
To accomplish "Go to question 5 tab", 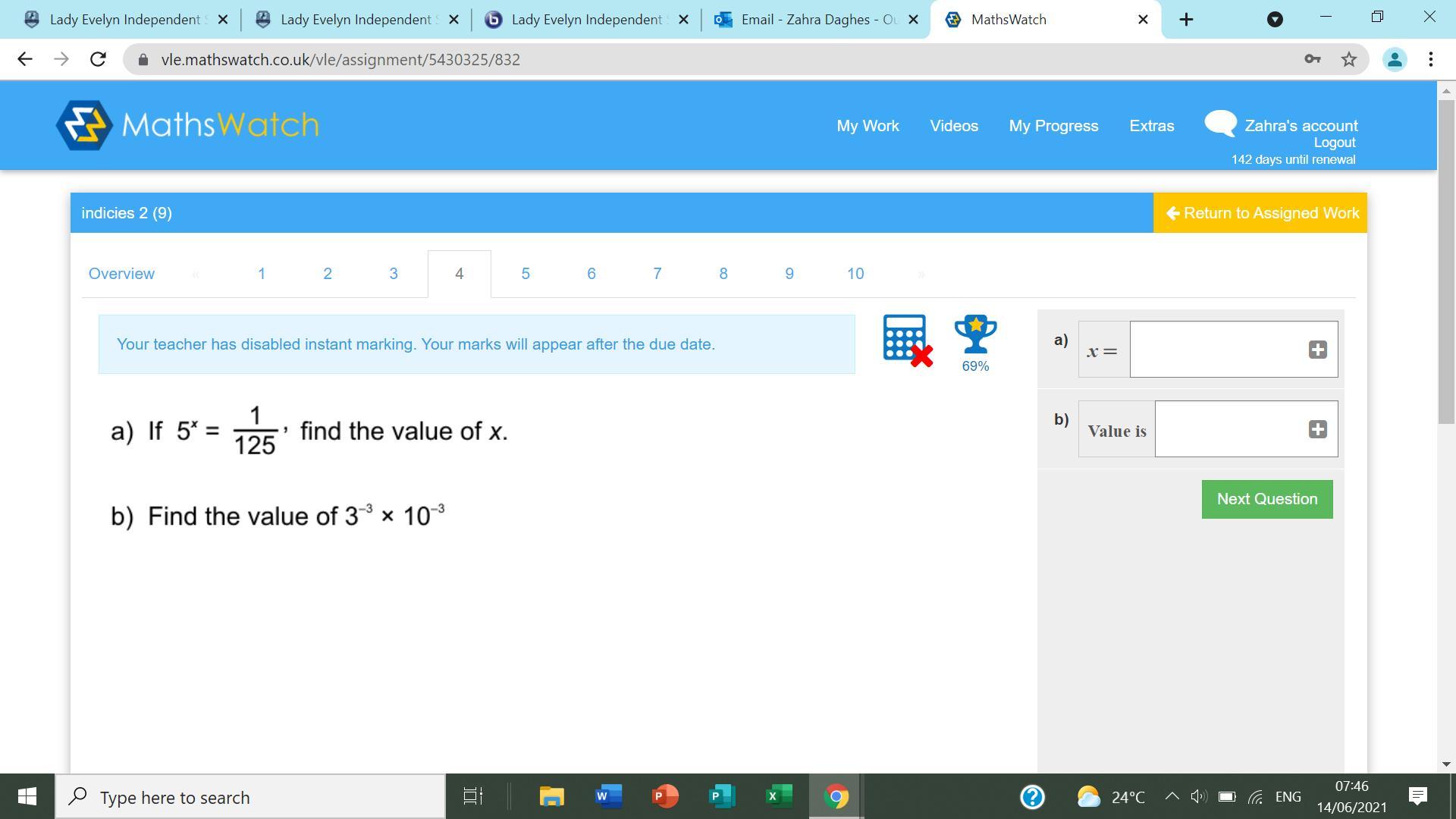I will click(x=525, y=274).
